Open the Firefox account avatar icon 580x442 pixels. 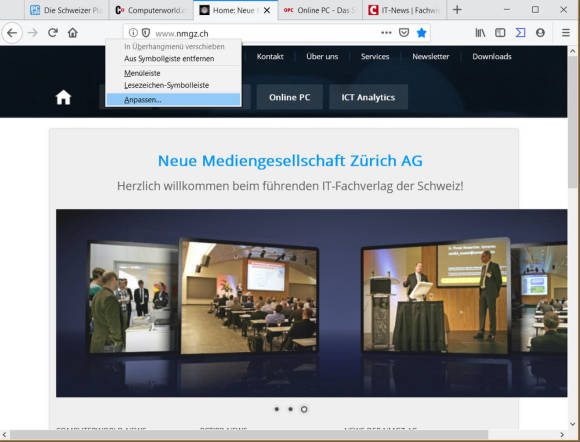click(x=540, y=33)
